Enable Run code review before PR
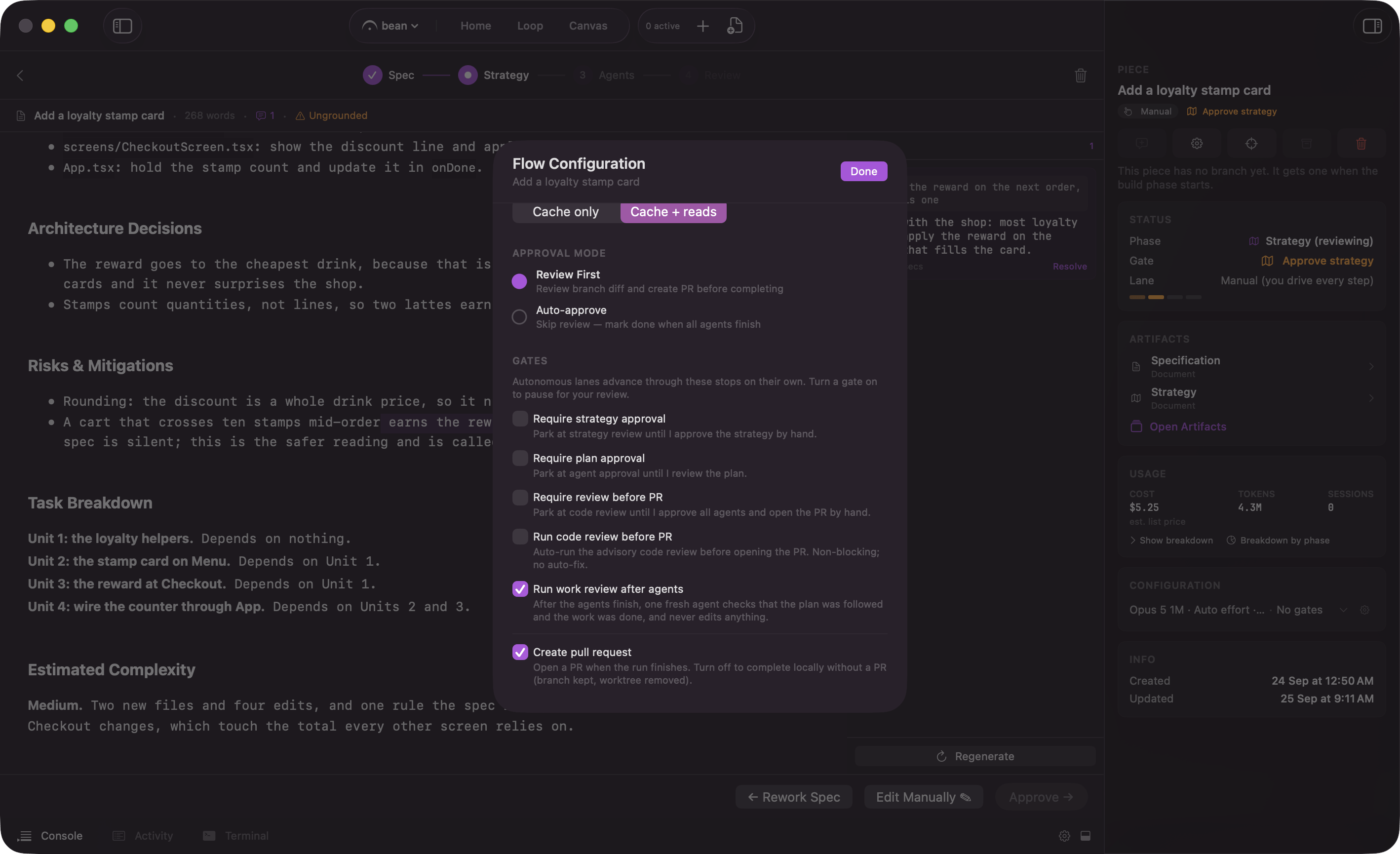The image size is (1400, 854). pos(519,537)
